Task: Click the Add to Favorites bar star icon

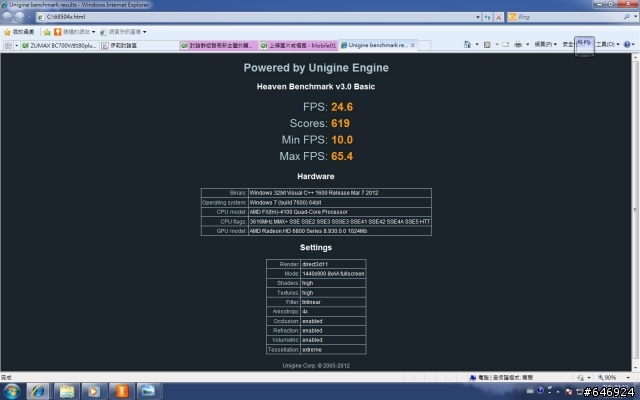Action: click(47, 32)
